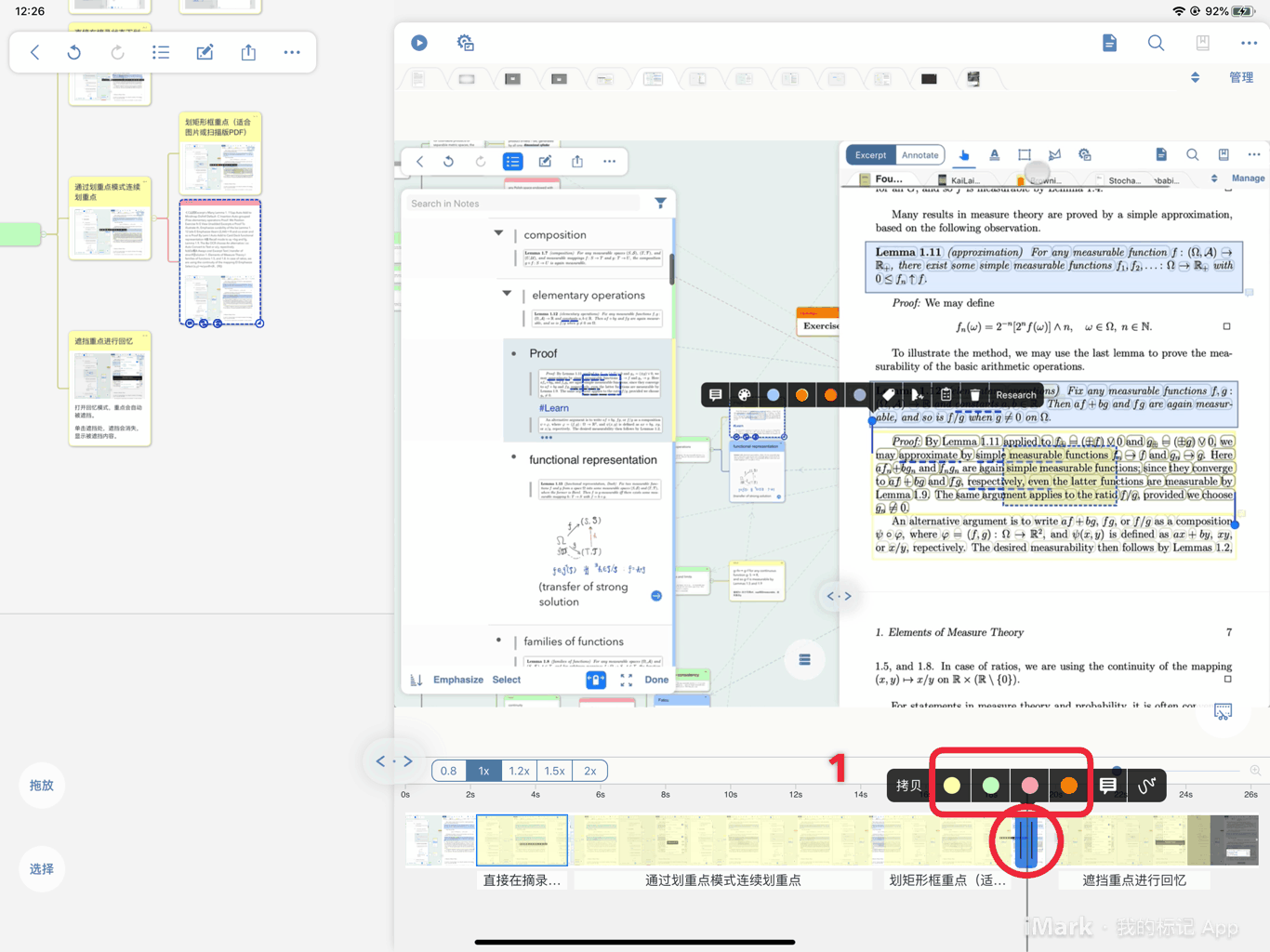
Task: Select the 拷贝 copy menu item
Action: tap(908, 786)
